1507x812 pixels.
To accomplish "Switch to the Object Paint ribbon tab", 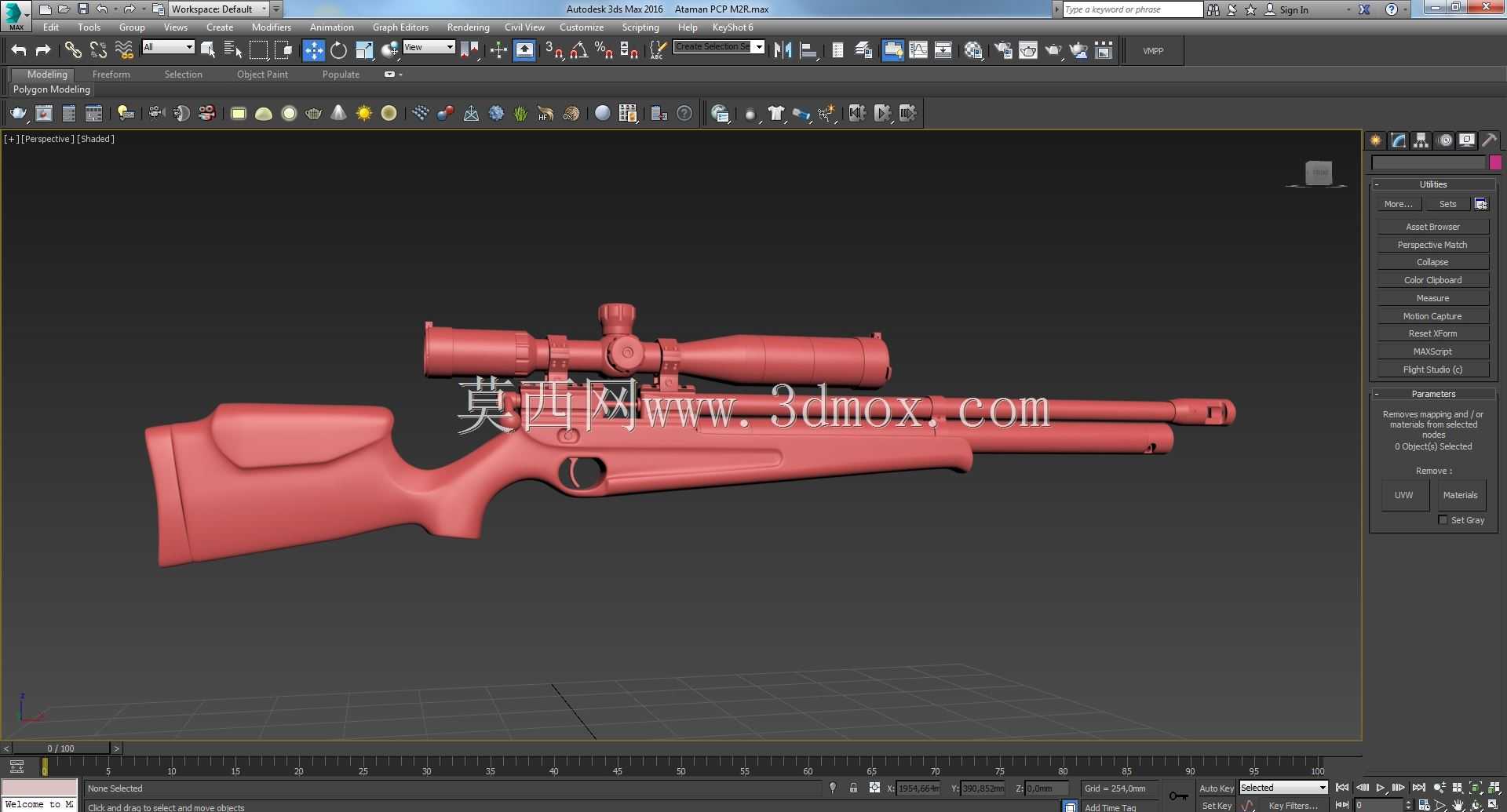I will tap(262, 75).
